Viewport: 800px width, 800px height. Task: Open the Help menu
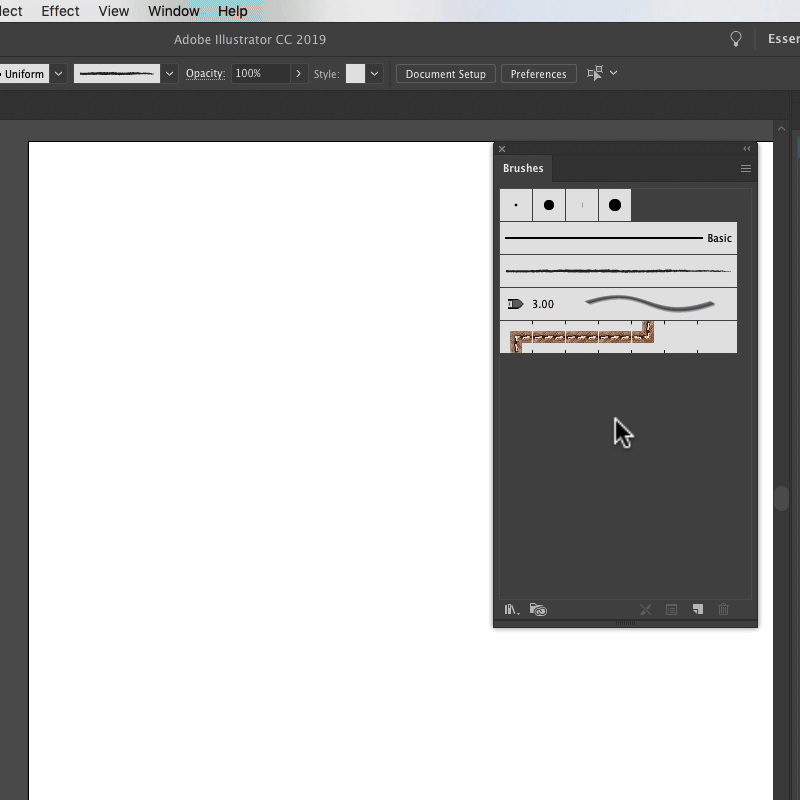(x=233, y=11)
